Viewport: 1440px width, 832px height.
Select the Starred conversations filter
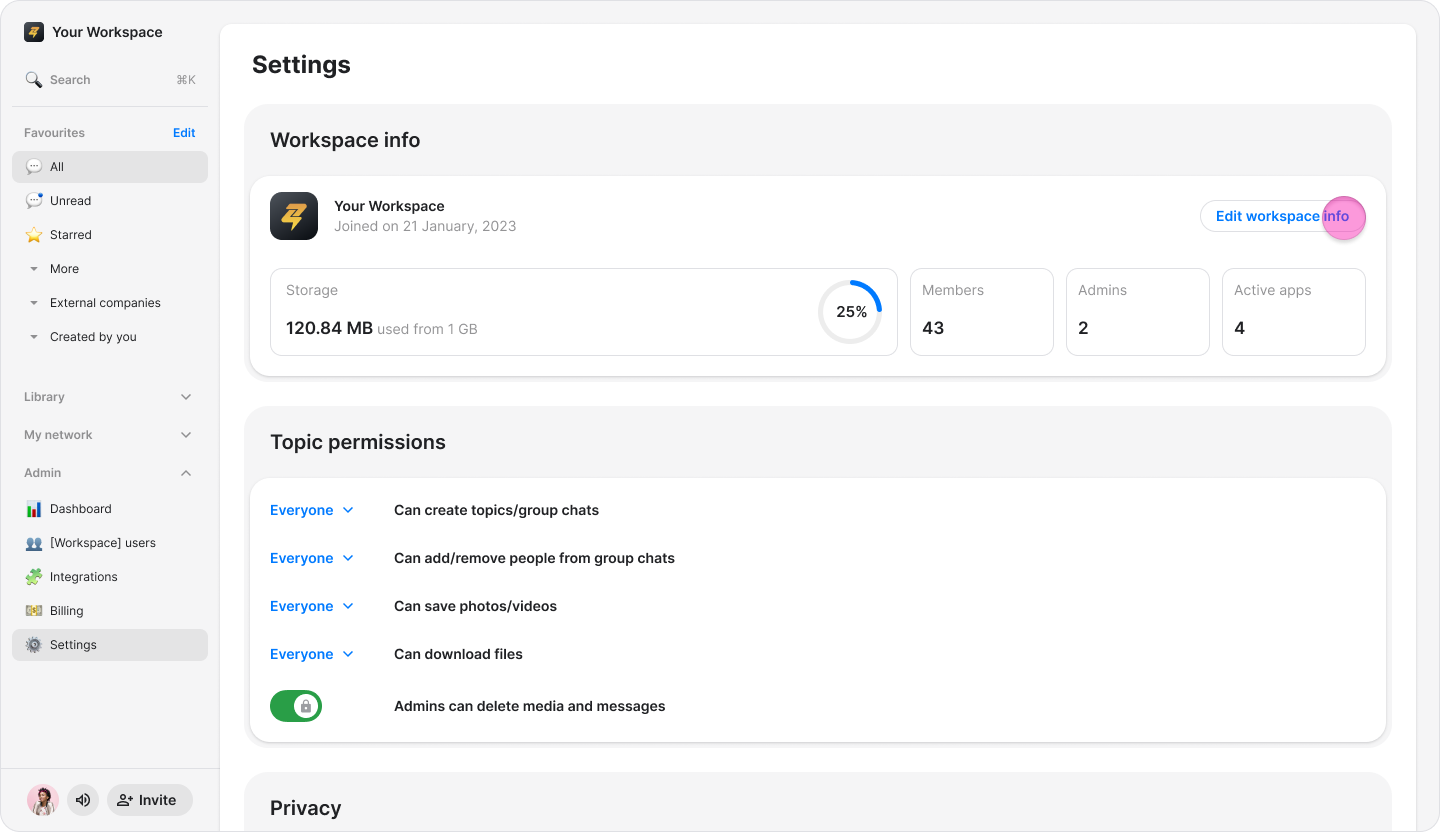(x=70, y=235)
